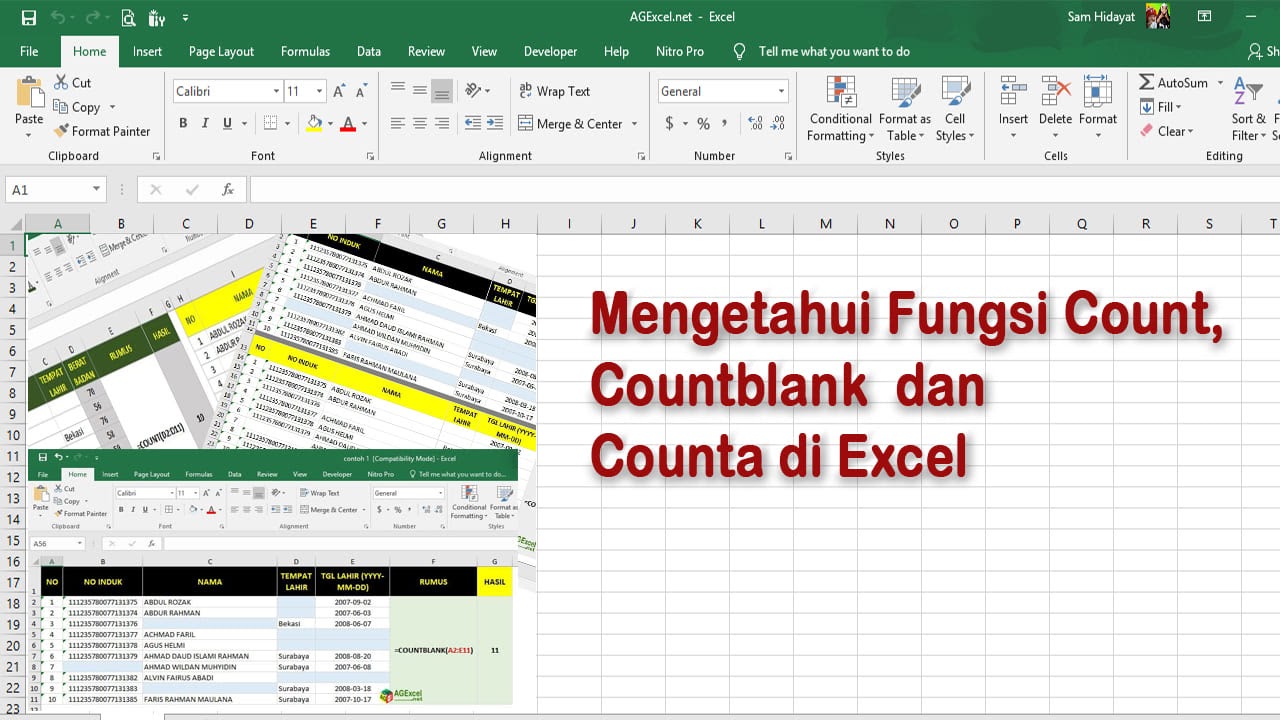Image resolution: width=1280 pixels, height=720 pixels.
Task: Open the File tab
Action: (29, 51)
